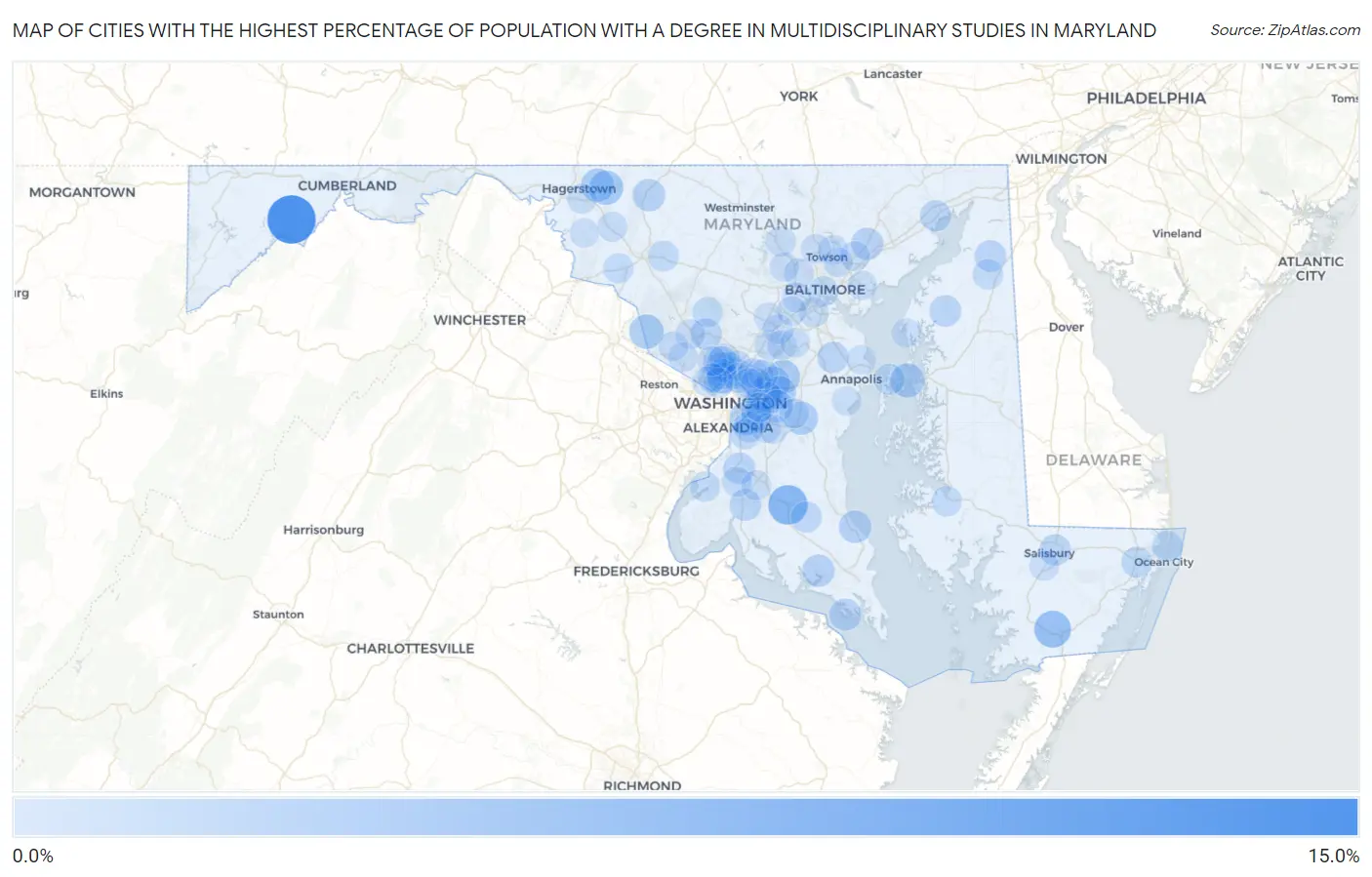Click the Lancaster city label

892,74
